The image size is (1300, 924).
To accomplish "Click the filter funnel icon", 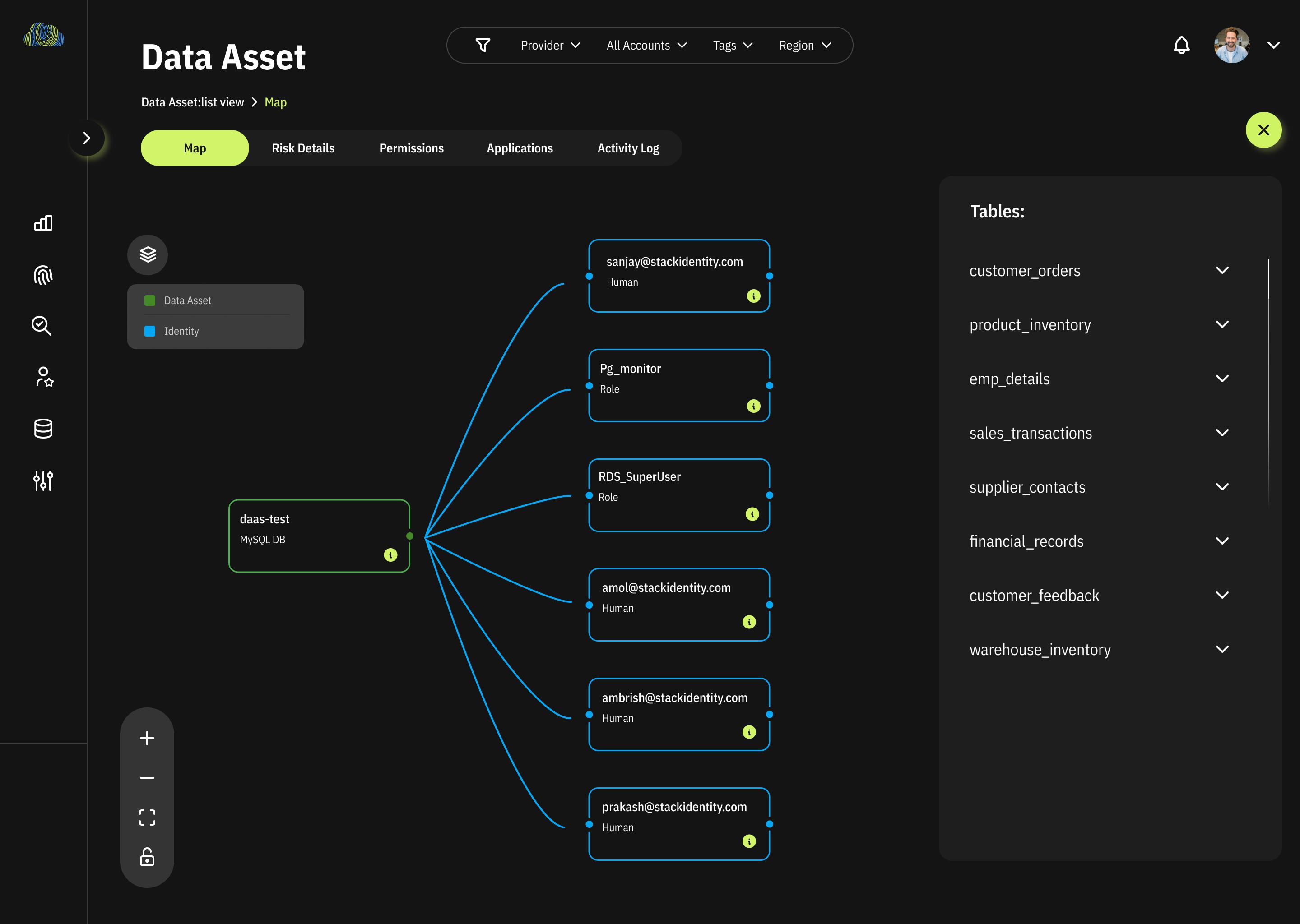I will point(483,45).
